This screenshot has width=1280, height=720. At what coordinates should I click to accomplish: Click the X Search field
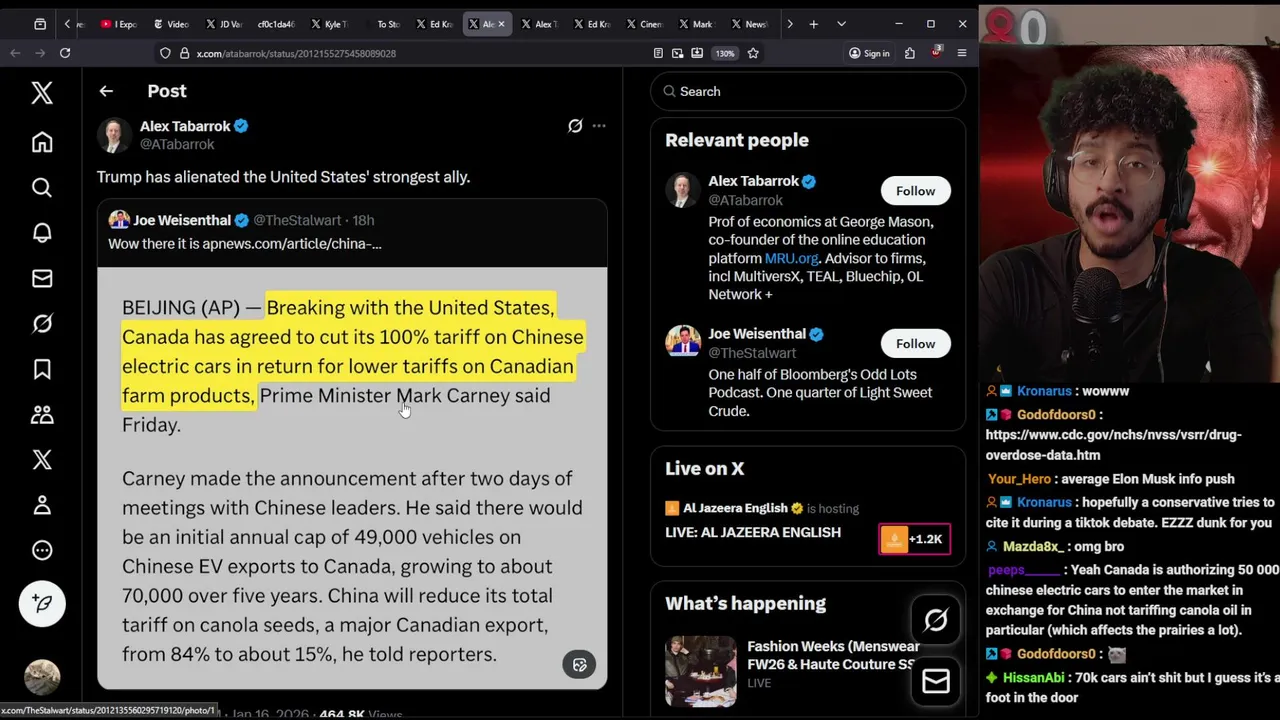pyautogui.click(x=808, y=91)
